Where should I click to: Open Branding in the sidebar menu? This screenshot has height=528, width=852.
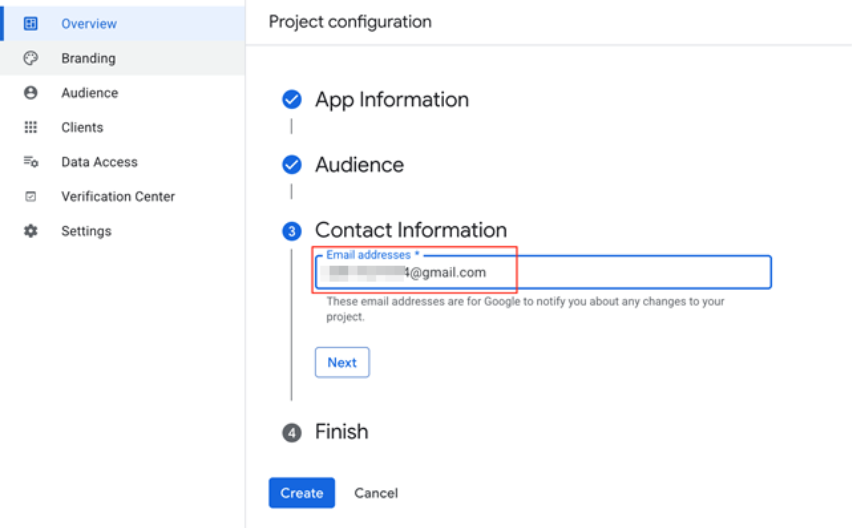(x=88, y=58)
